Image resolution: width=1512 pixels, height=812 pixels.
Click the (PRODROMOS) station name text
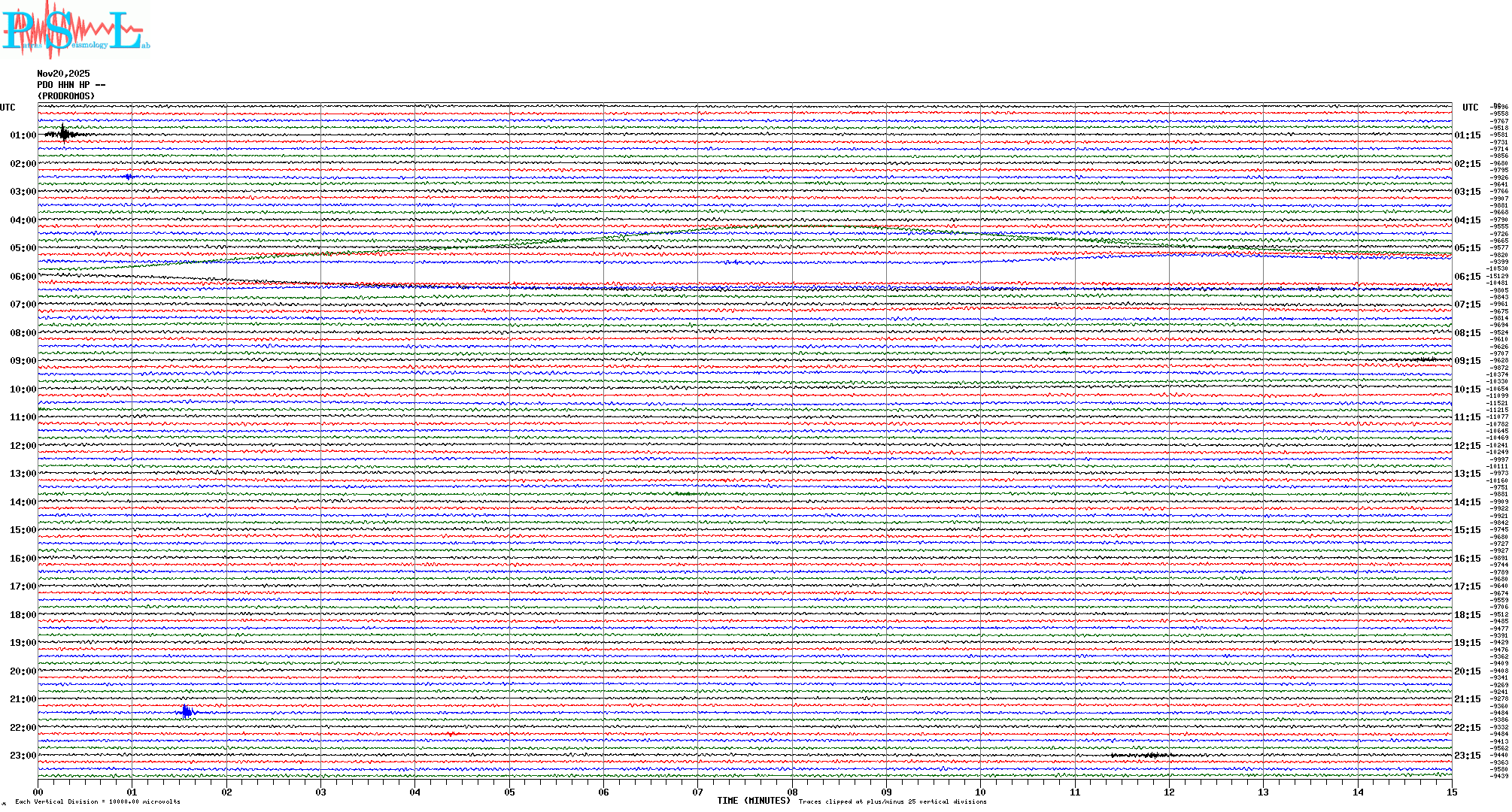coord(66,96)
